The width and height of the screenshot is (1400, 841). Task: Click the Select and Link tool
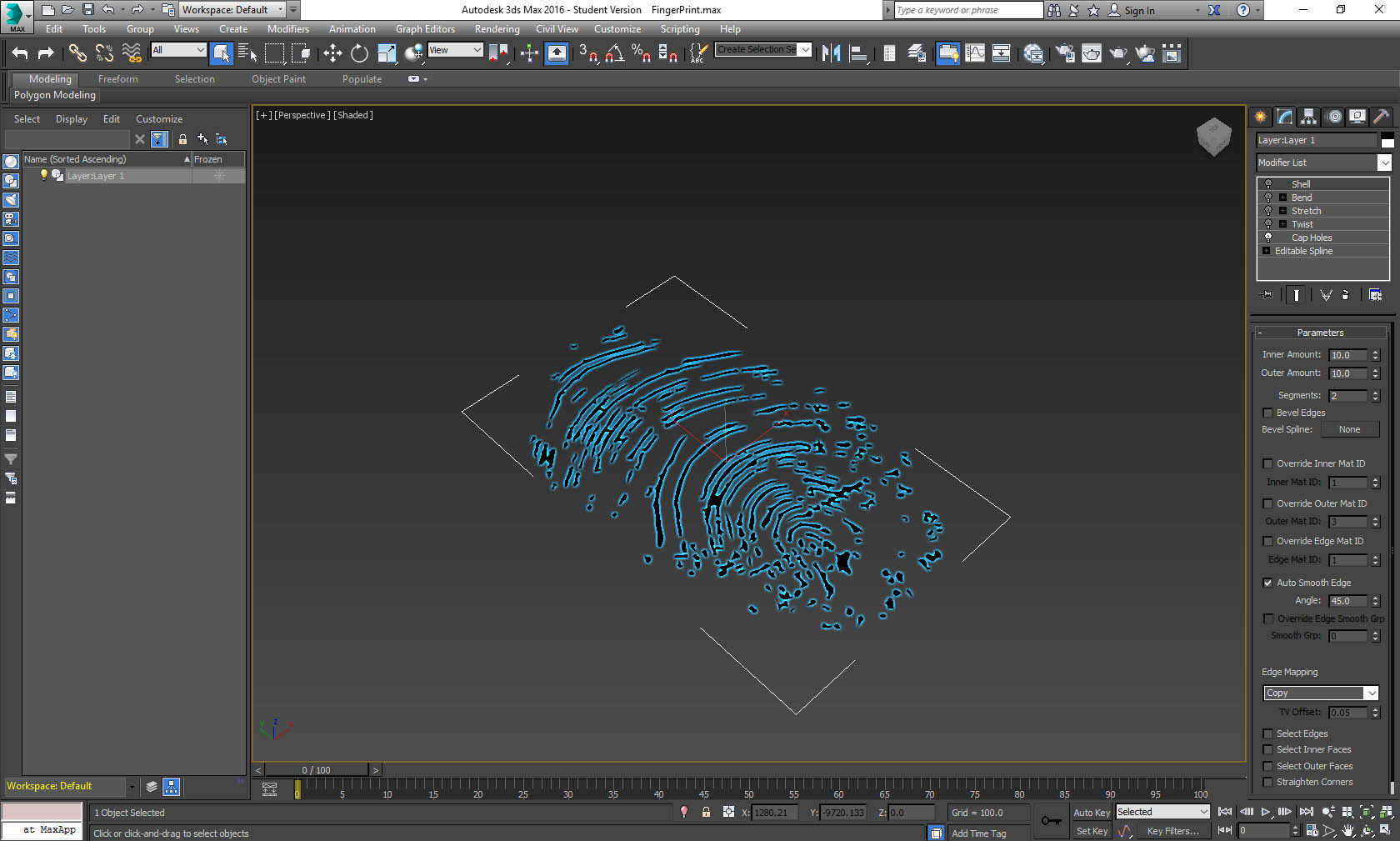(77, 53)
